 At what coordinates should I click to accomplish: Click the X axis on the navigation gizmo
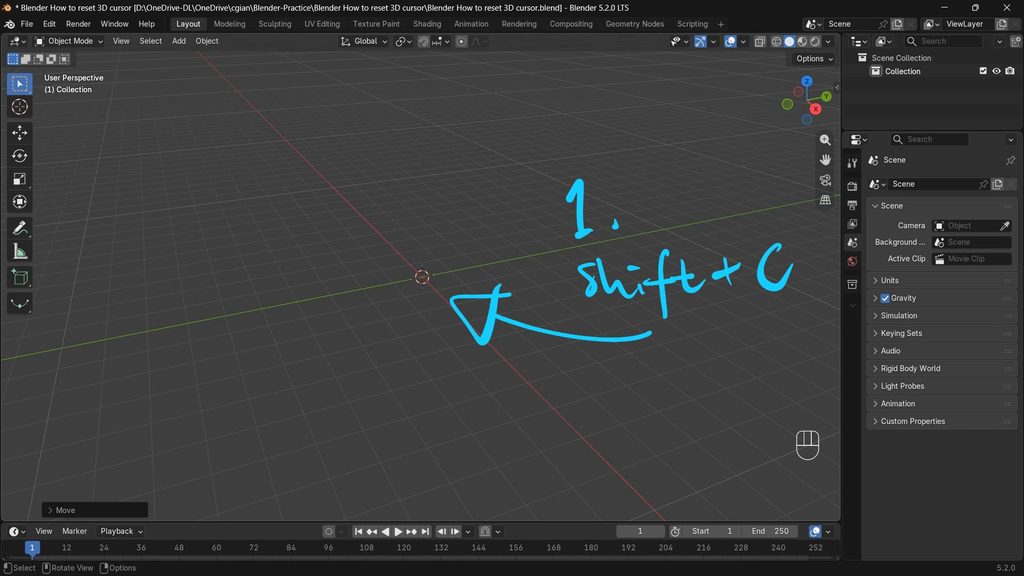tap(816, 109)
